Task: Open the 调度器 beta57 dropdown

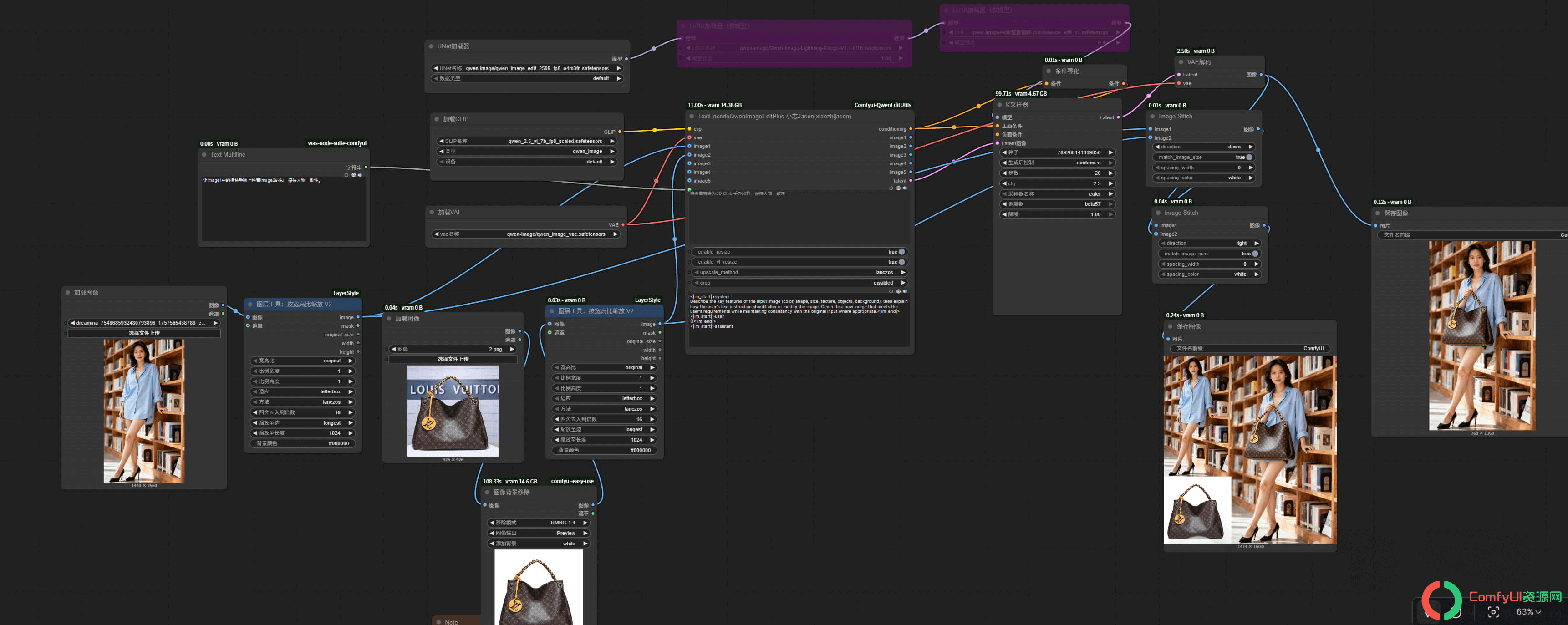Action: point(1057,204)
